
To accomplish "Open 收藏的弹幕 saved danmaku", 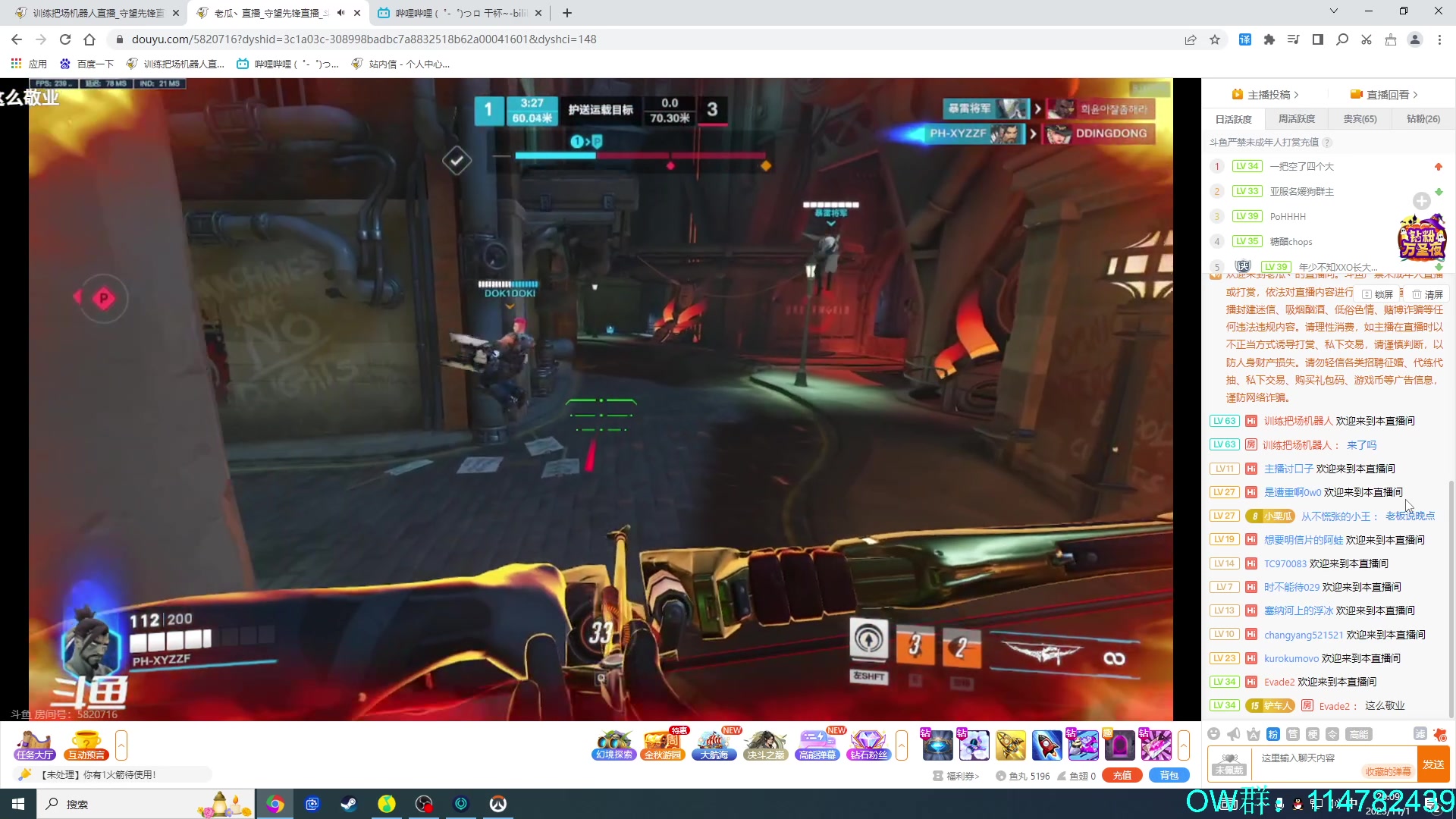I will tap(1388, 771).
